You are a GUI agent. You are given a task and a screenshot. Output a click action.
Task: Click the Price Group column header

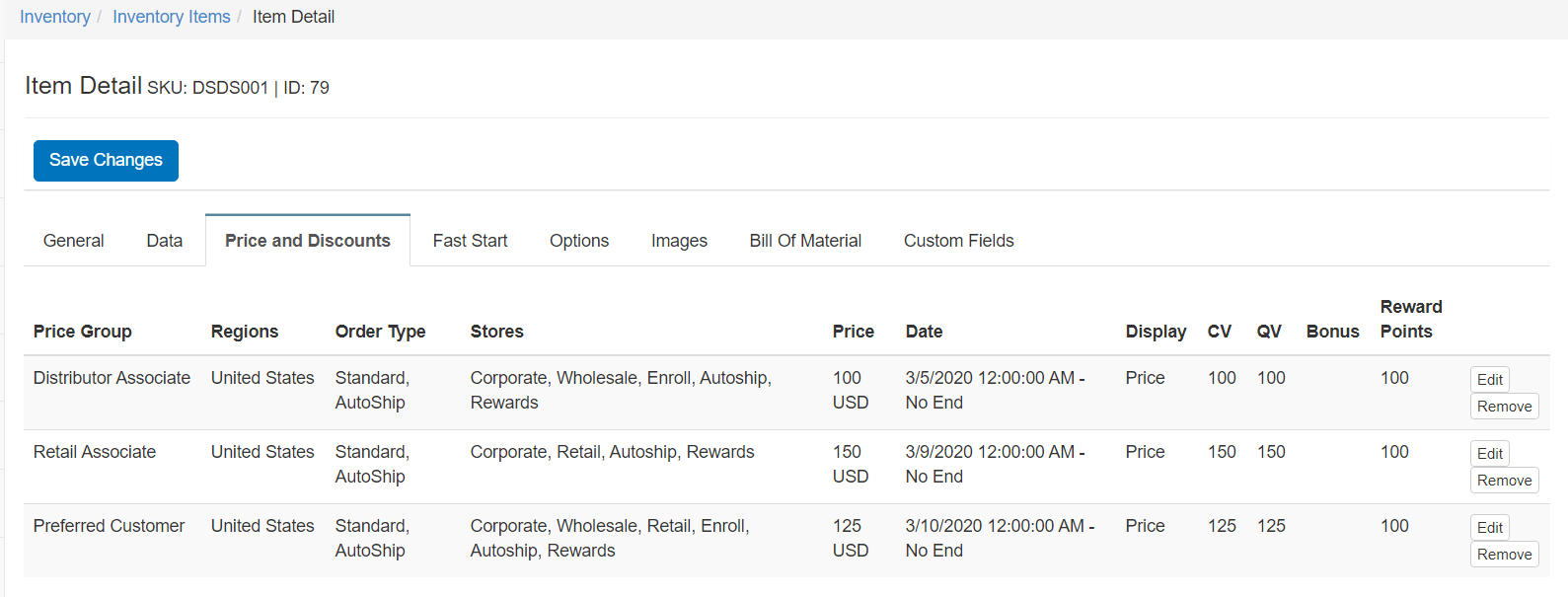[83, 332]
